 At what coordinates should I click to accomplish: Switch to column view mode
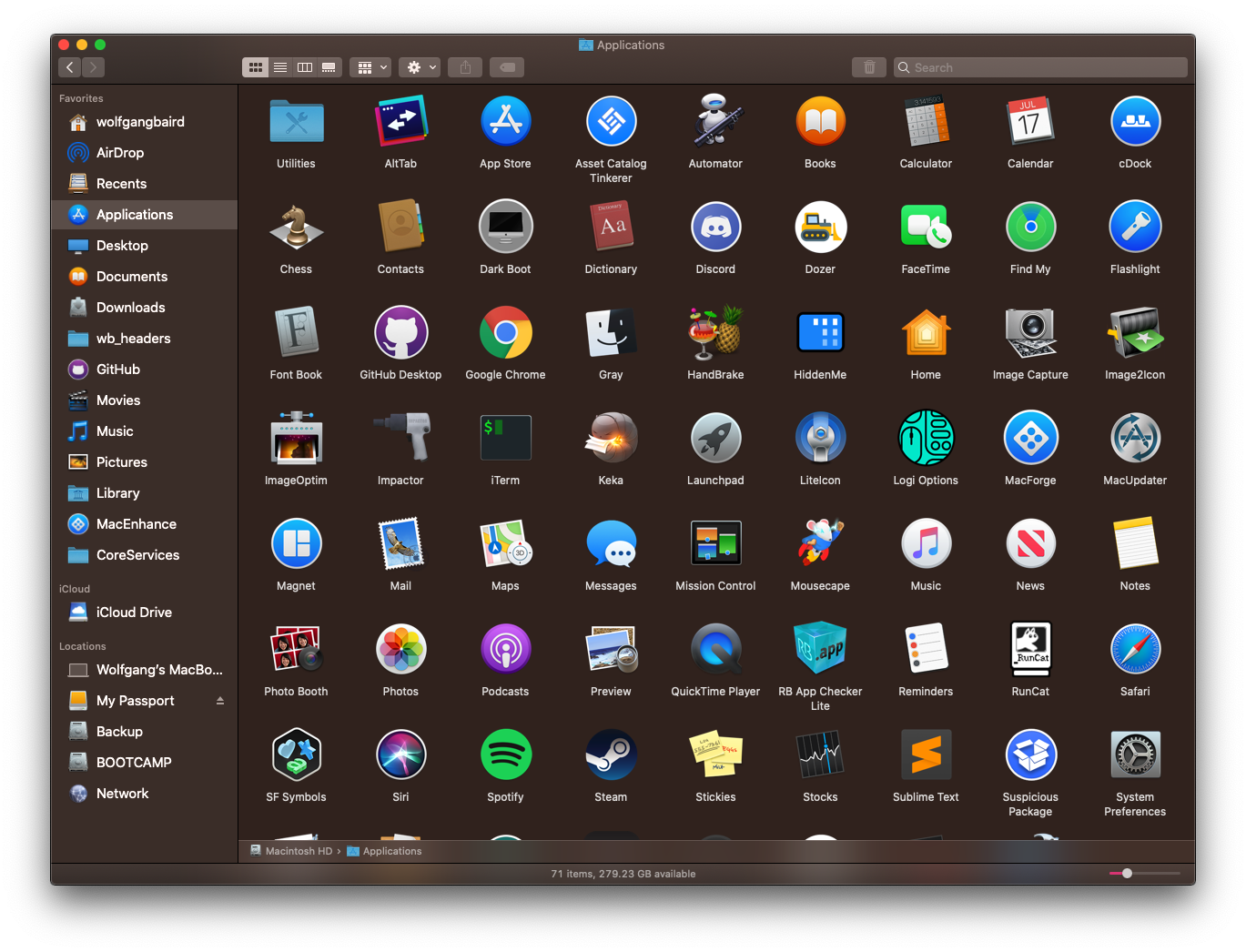coord(305,67)
